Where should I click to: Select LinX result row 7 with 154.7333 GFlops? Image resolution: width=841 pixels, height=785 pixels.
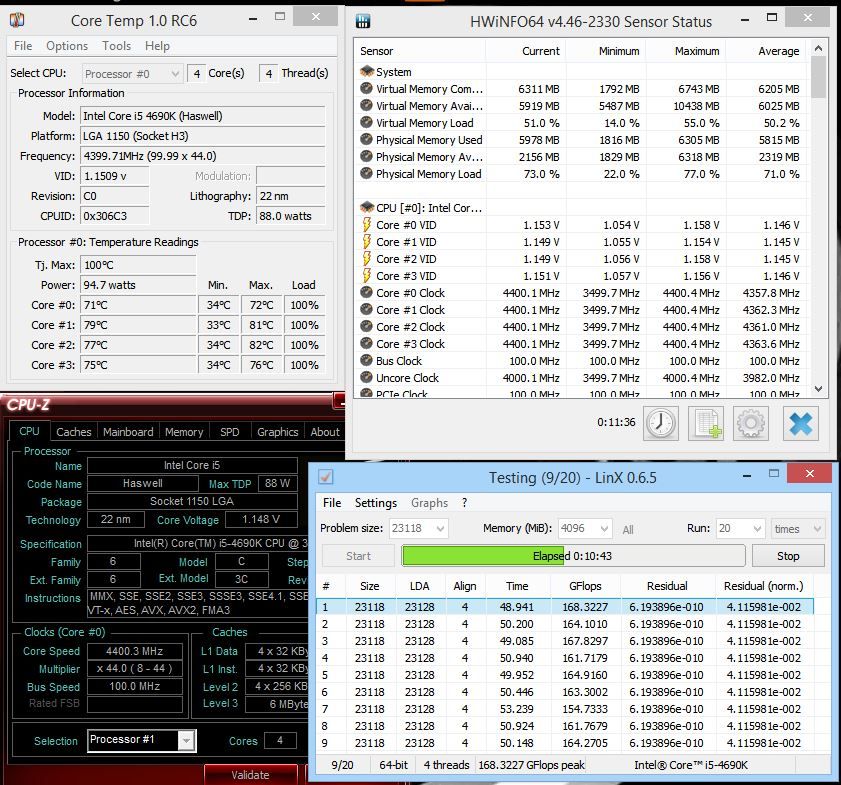pos(565,709)
